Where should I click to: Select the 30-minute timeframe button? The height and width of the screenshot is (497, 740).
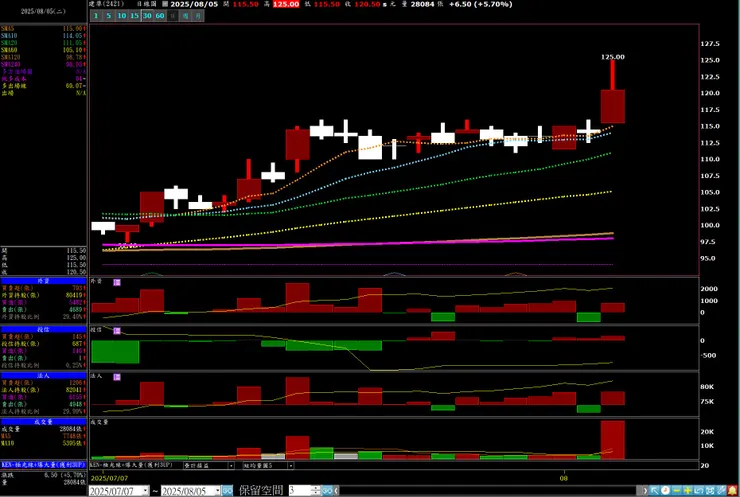point(147,16)
